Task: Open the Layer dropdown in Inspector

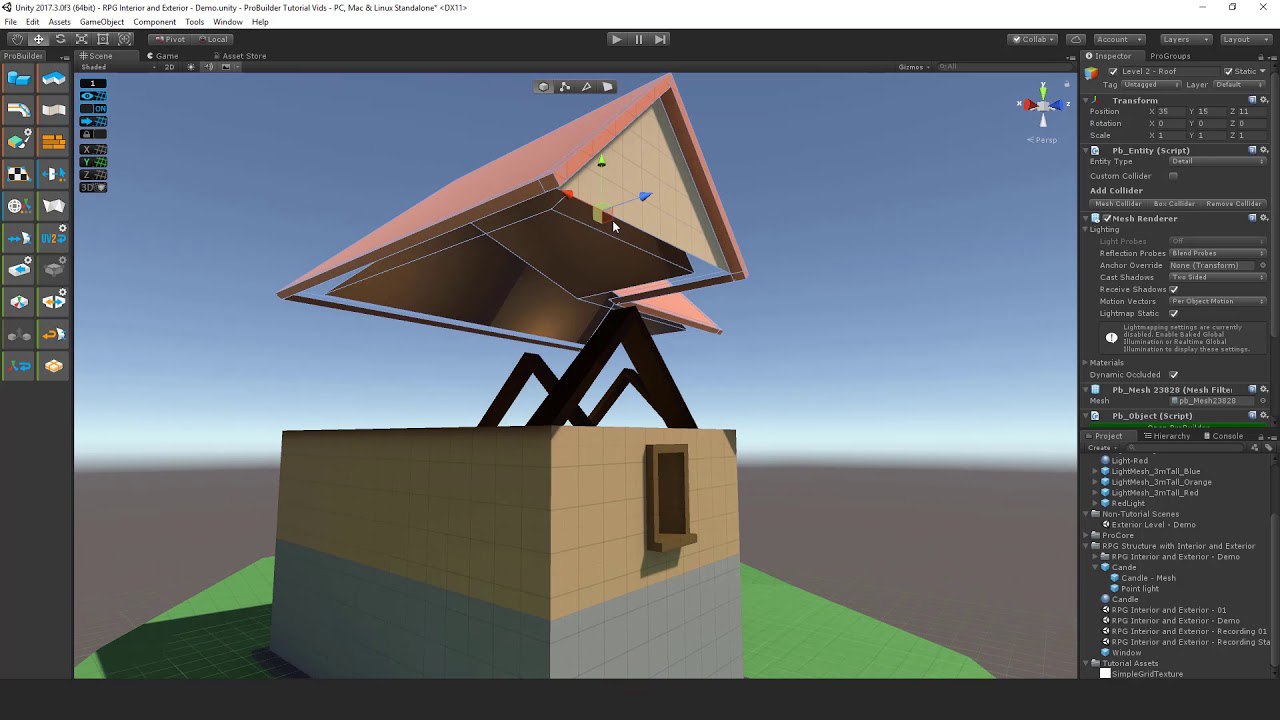Action: pos(1241,85)
